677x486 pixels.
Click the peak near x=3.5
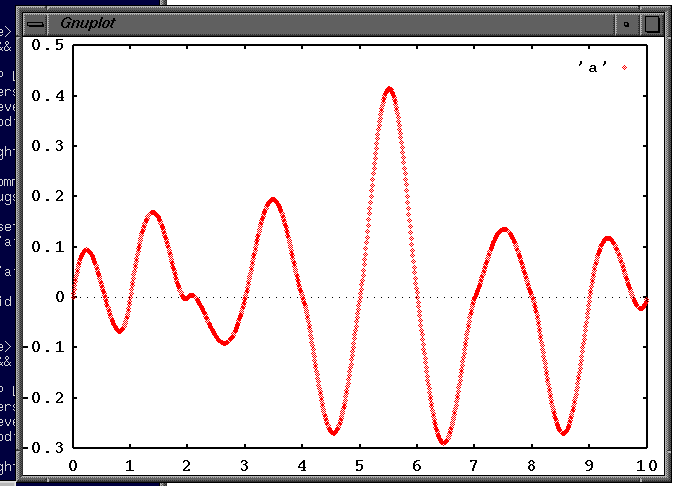[273, 199]
